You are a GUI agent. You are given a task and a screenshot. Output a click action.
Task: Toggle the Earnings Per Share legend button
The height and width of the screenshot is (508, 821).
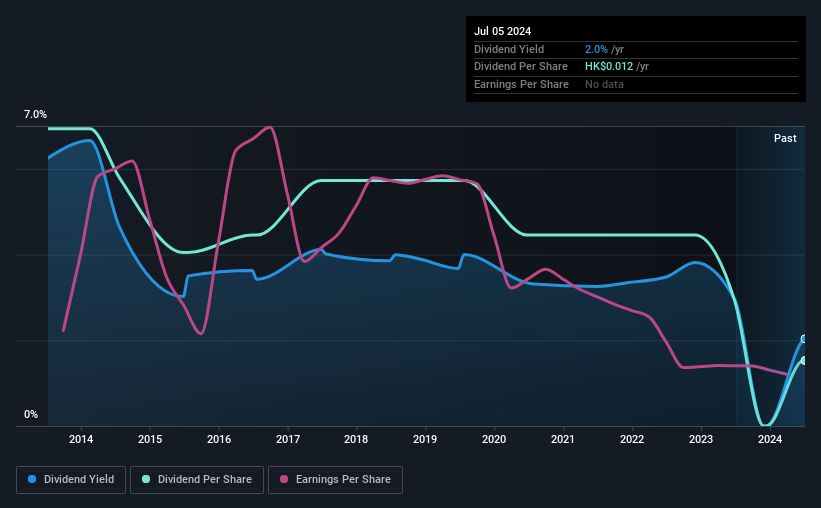335,480
